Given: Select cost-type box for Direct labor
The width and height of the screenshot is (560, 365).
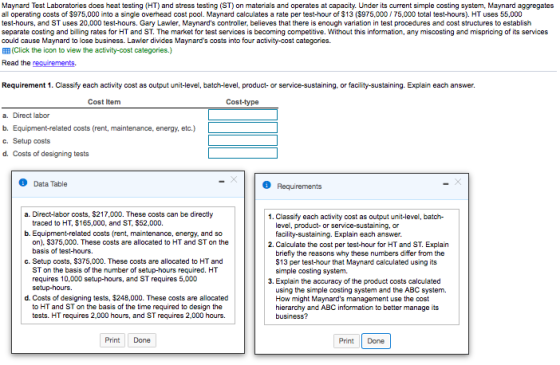Looking at the screenshot, I should tap(243, 115).
